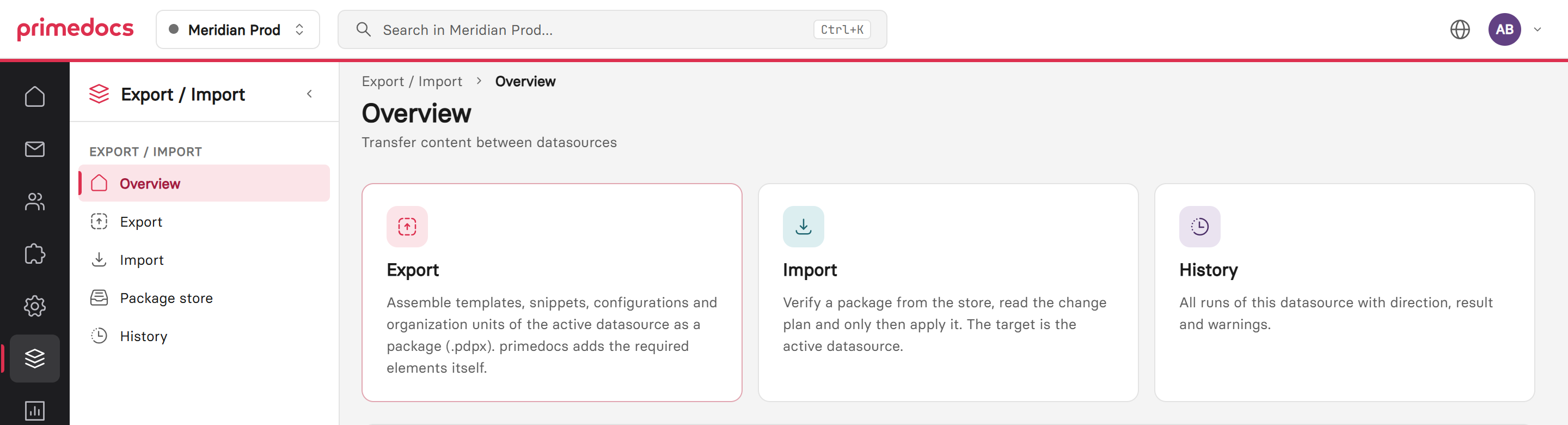Open the Home icon in the dark sidebar

35,96
